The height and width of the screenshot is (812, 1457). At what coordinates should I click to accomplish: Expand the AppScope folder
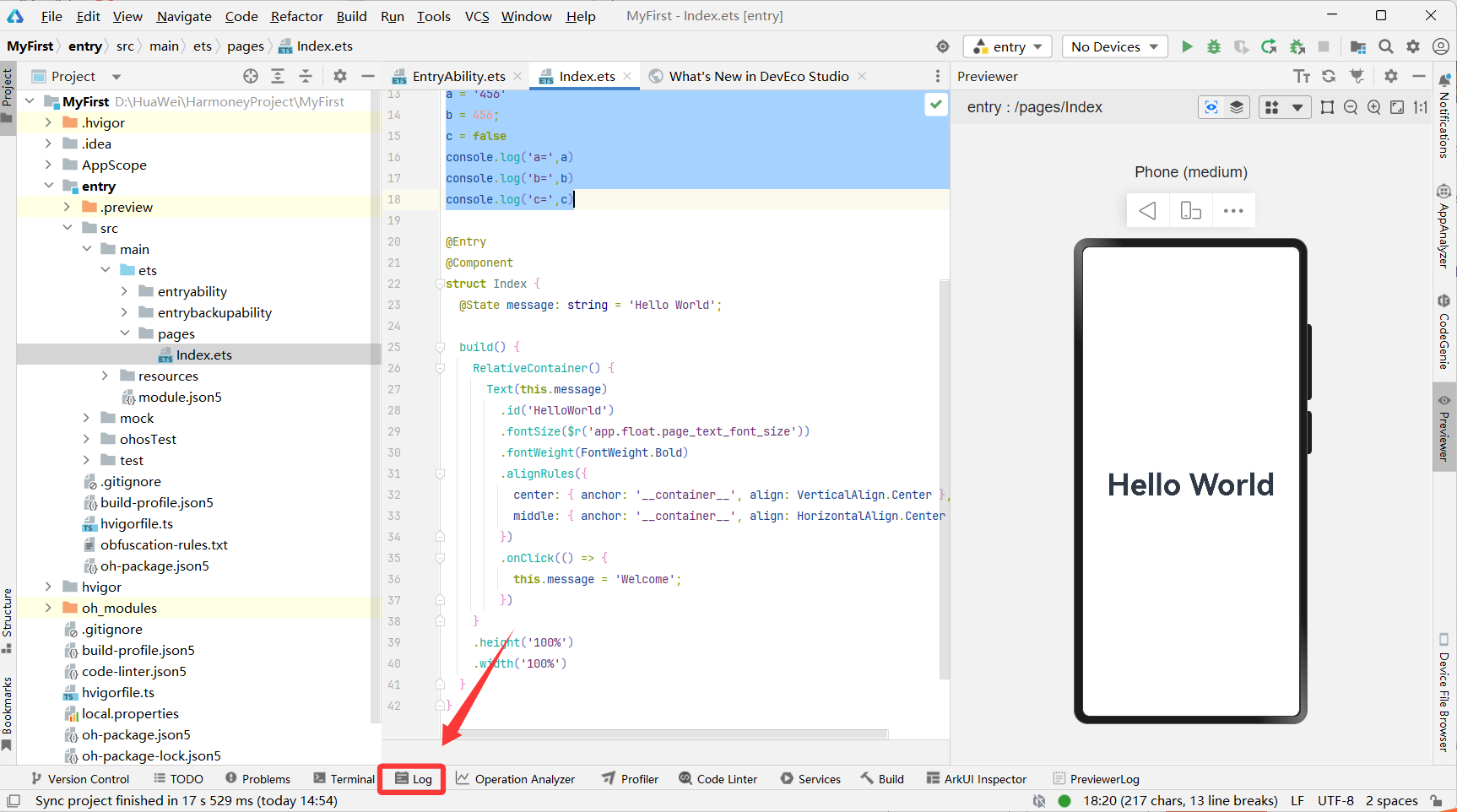[48, 165]
